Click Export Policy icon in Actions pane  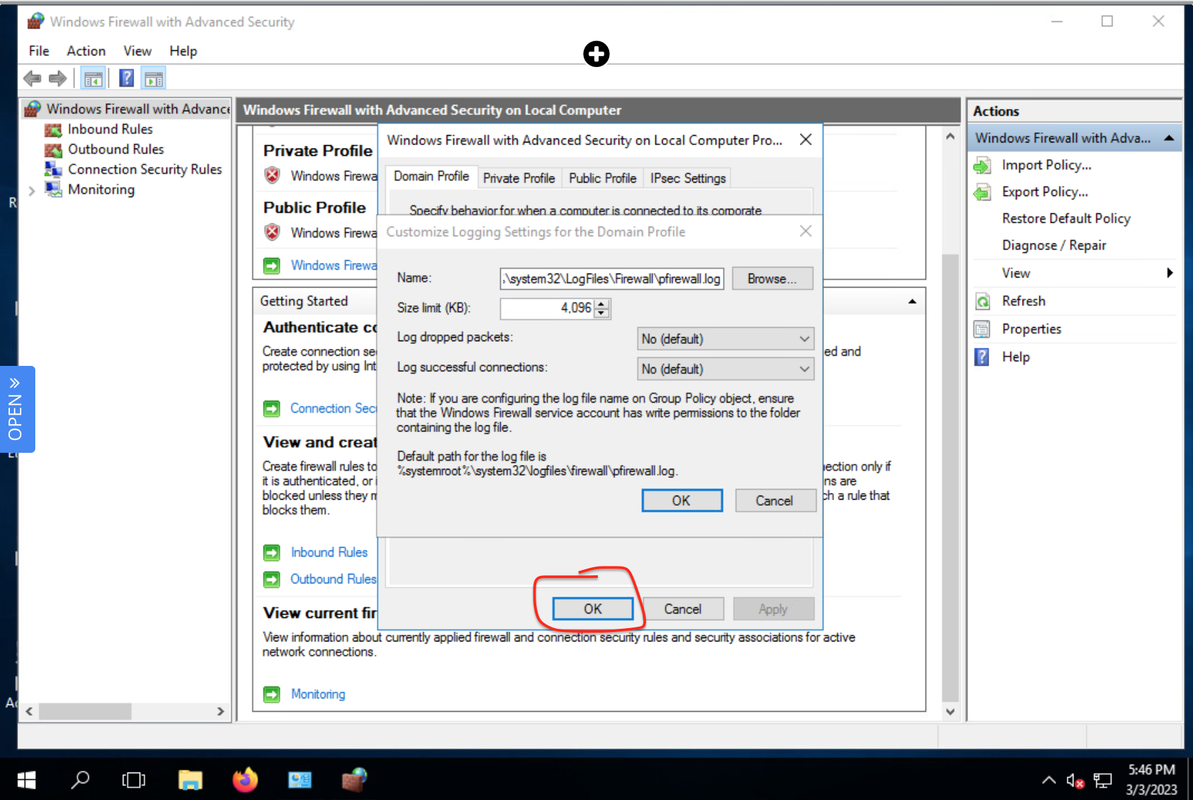tap(982, 192)
